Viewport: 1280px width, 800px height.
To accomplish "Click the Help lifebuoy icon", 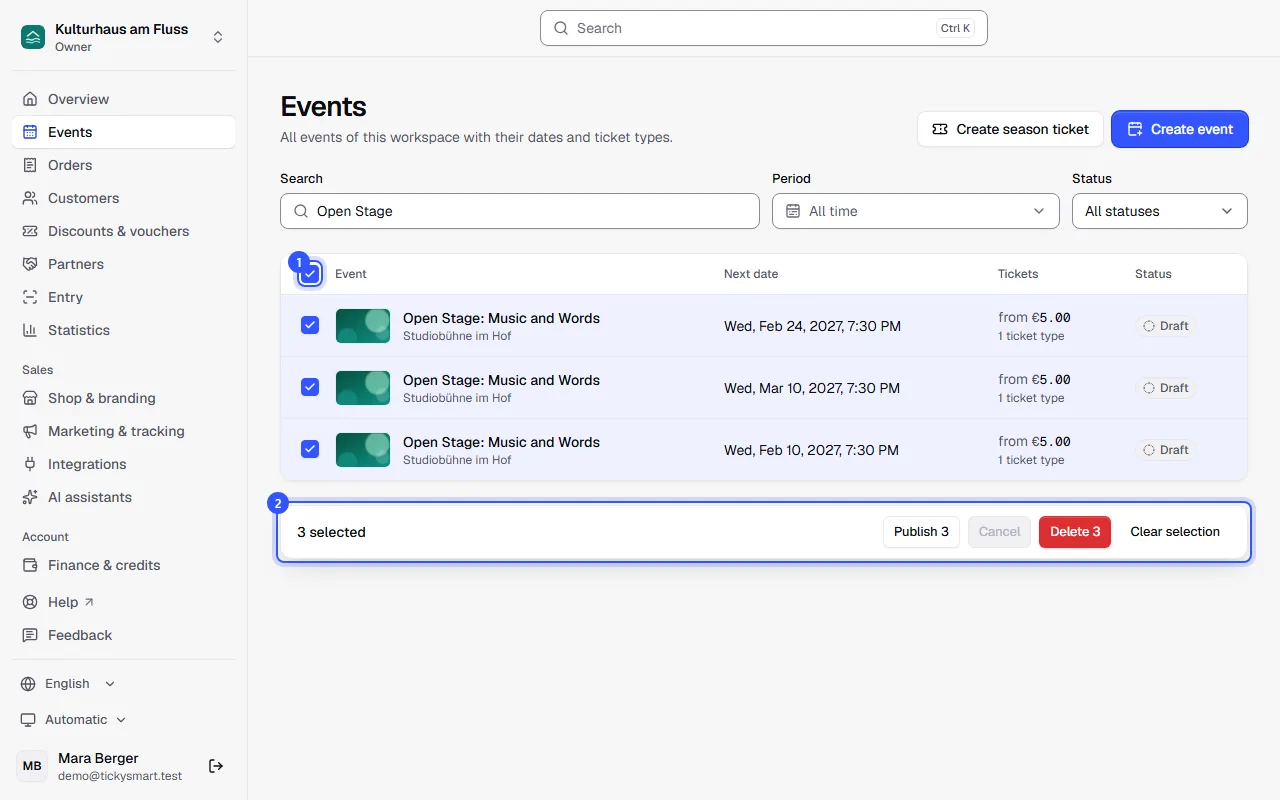I will (30, 602).
